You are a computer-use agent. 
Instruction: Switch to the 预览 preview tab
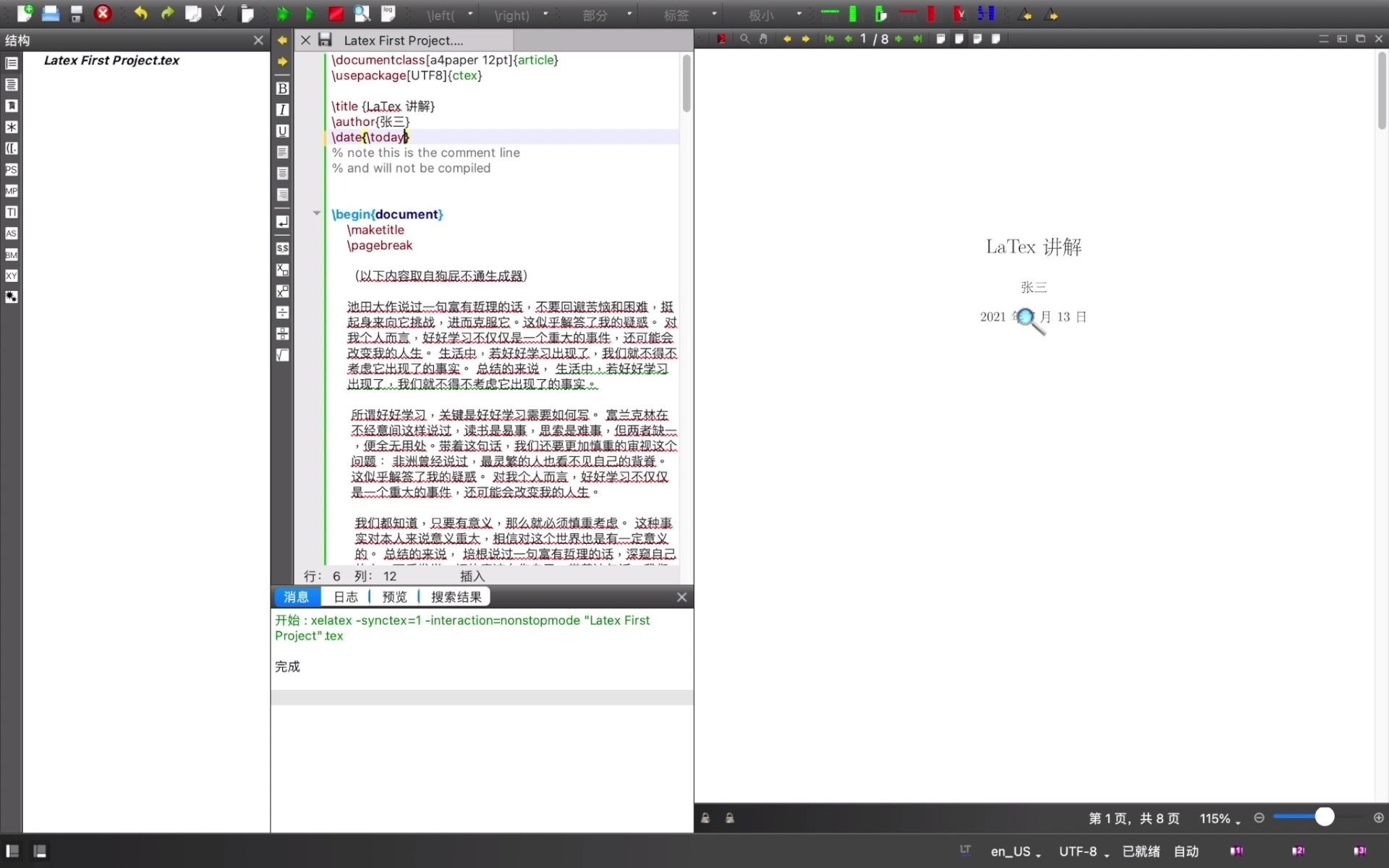pyautogui.click(x=394, y=597)
